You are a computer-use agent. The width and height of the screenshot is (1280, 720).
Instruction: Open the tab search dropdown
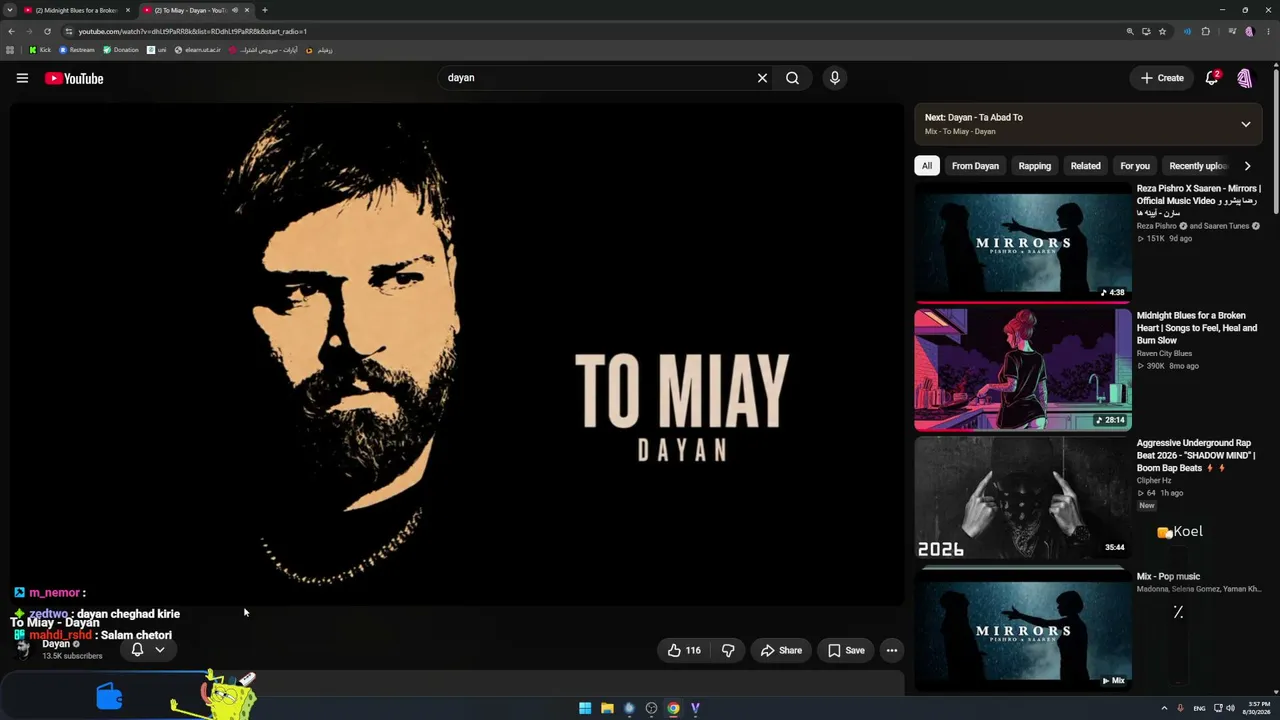9,10
